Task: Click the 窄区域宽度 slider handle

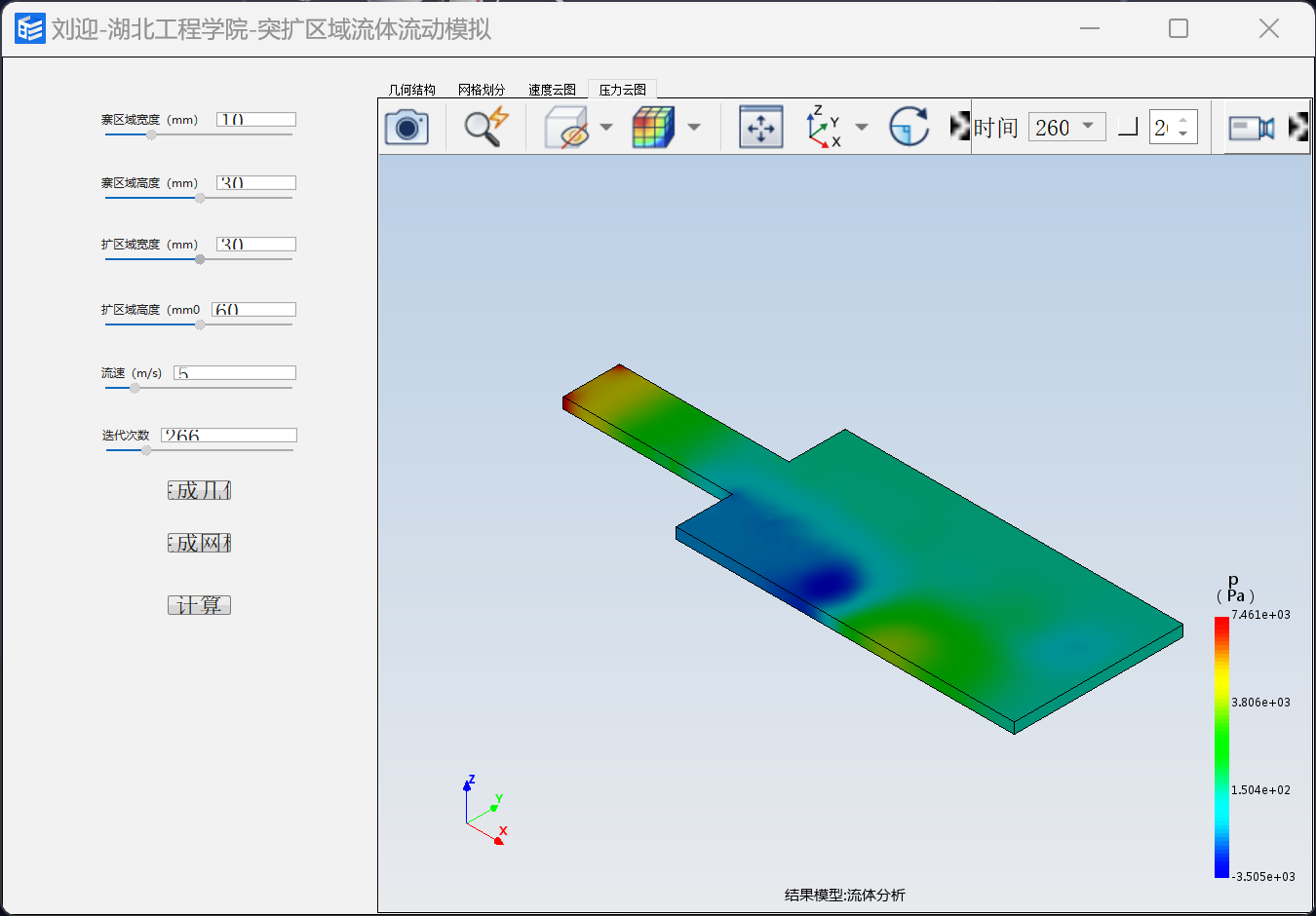Action: click(x=151, y=134)
